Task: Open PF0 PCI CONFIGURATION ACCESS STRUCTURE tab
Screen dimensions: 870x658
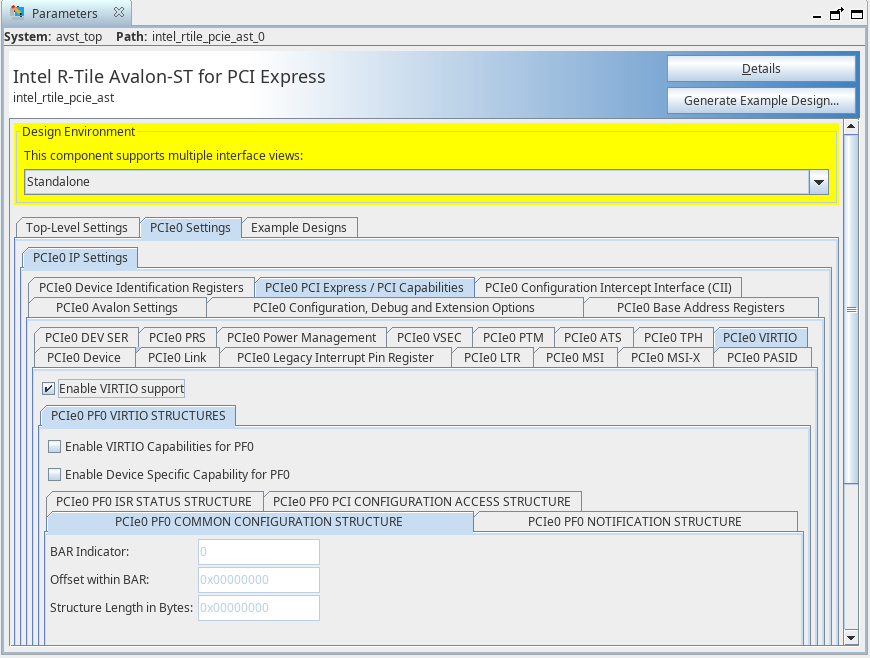Action: pos(422,502)
